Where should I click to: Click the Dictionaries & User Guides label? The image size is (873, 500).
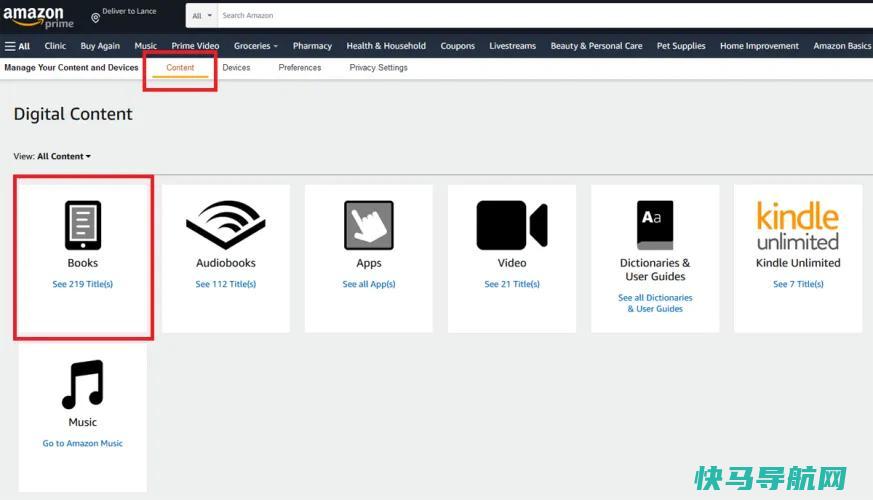(x=655, y=269)
